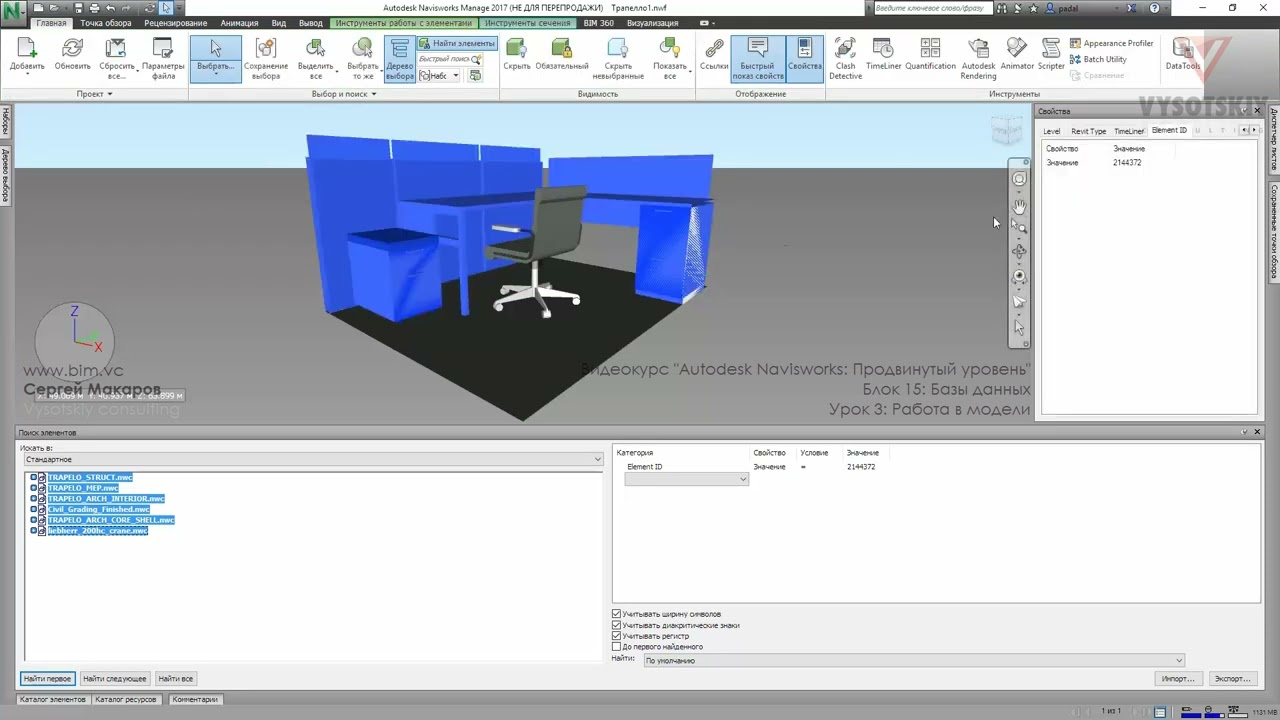Viewport: 1280px width, 720px height.
Task: Click Скрыть невыбранные icon
Action: point(618,49)
